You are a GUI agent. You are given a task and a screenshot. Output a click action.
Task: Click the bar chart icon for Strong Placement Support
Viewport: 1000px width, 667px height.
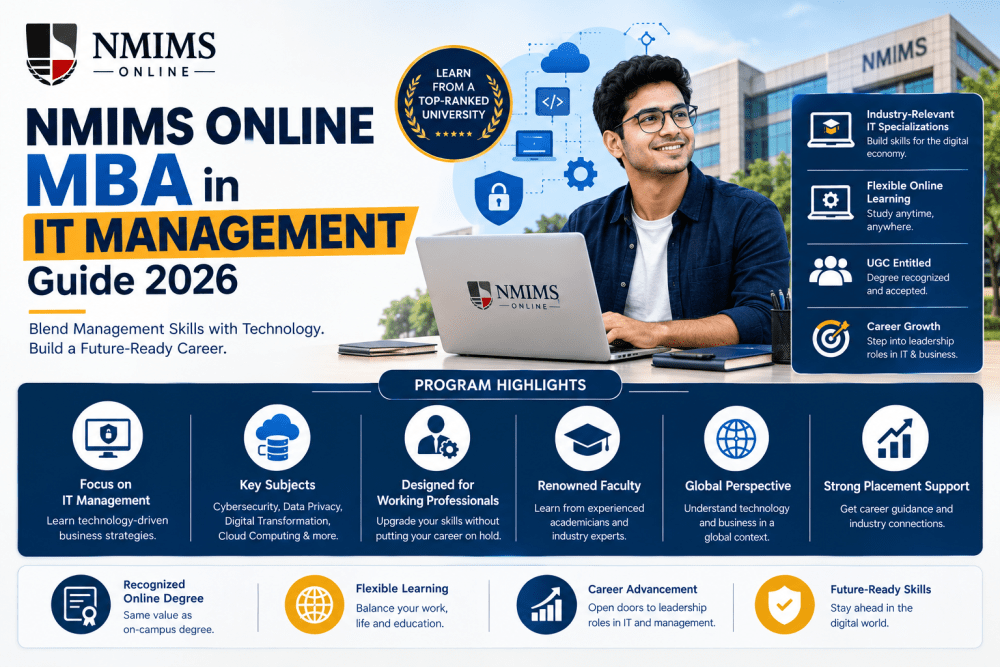tap(895, 438)
